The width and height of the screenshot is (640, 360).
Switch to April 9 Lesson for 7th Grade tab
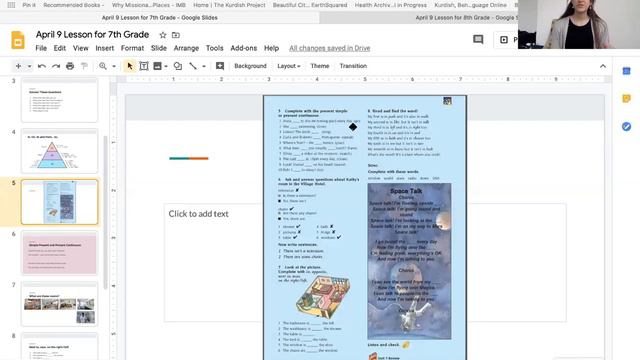click(159, 18)
